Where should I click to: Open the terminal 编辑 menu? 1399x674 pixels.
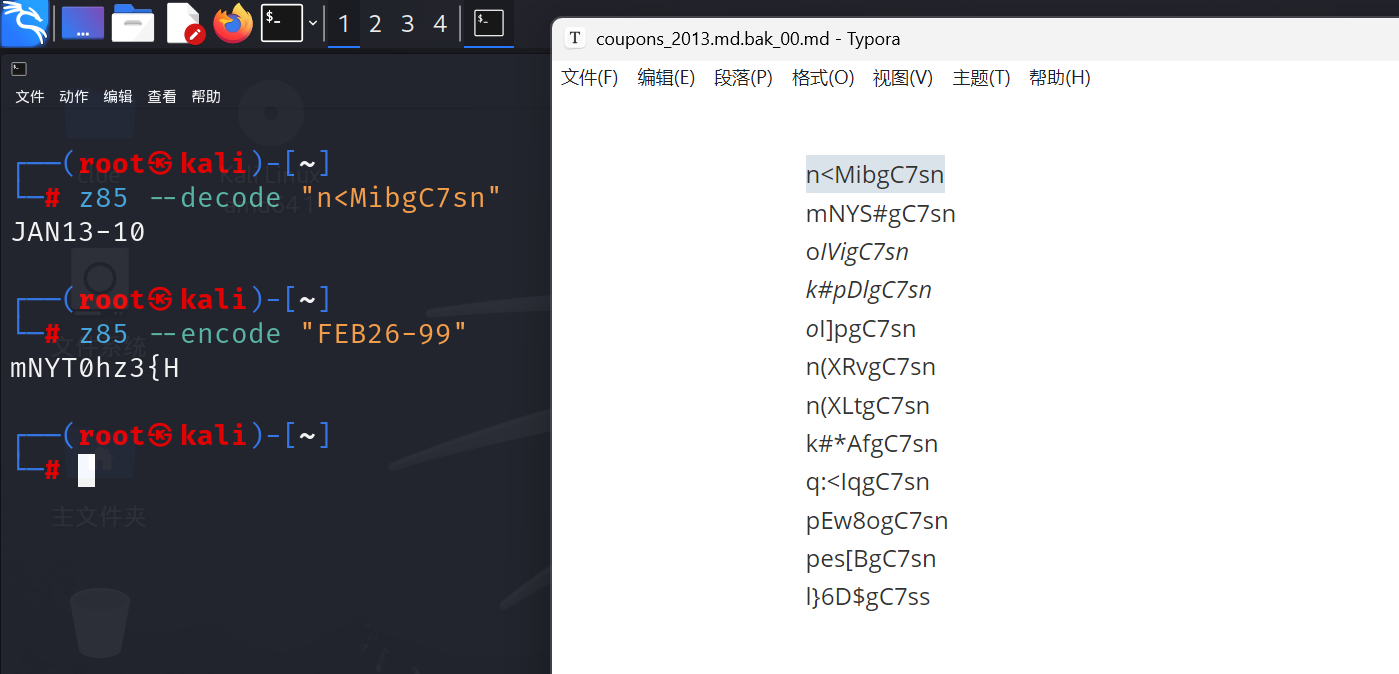click(118, 97)
